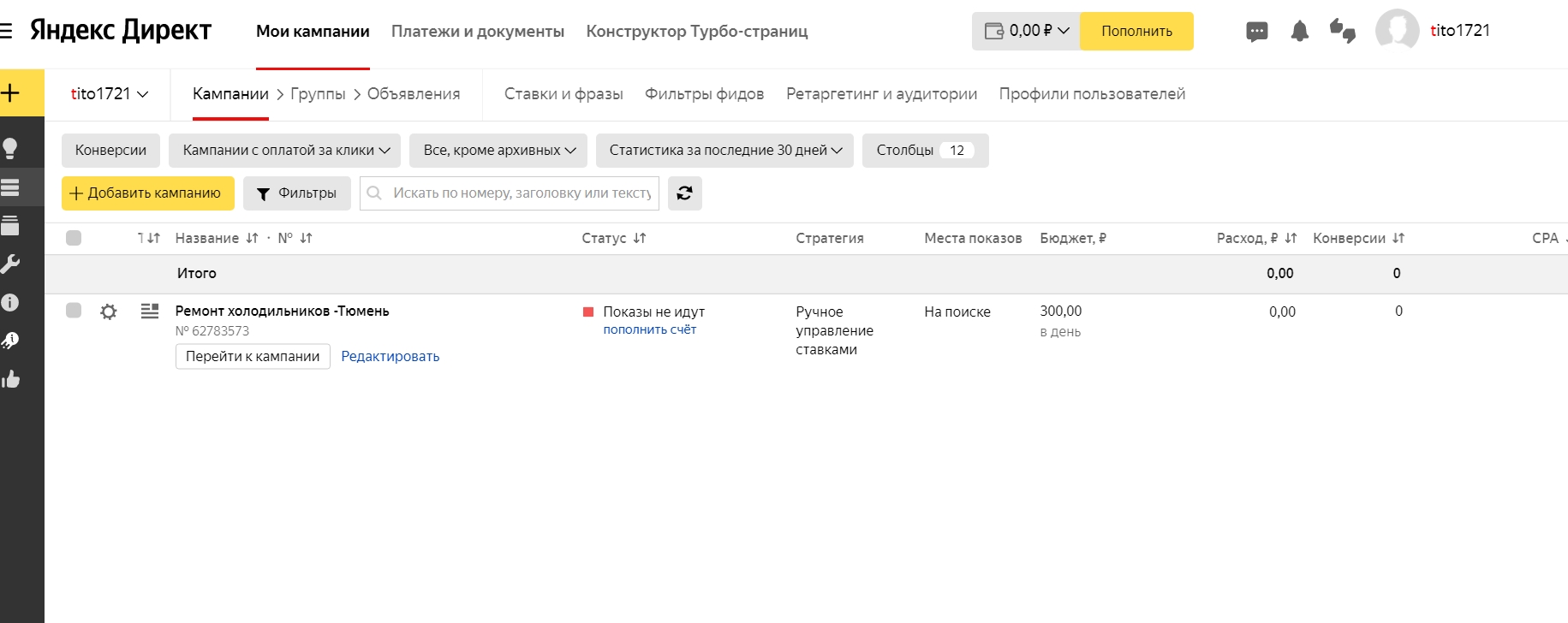Click the user avatar picture
Screen dimensions: 1568x623
coord(1397,31)
